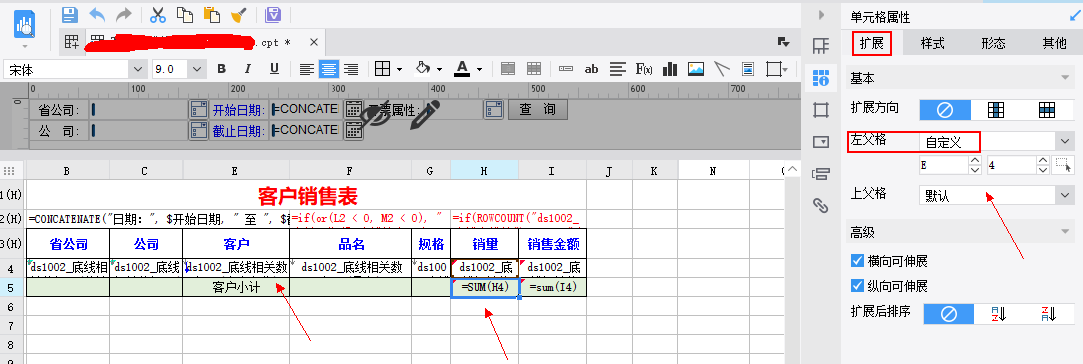Click the 查询 button
This screenshot has width=1083, height=364.
point(538,109)
